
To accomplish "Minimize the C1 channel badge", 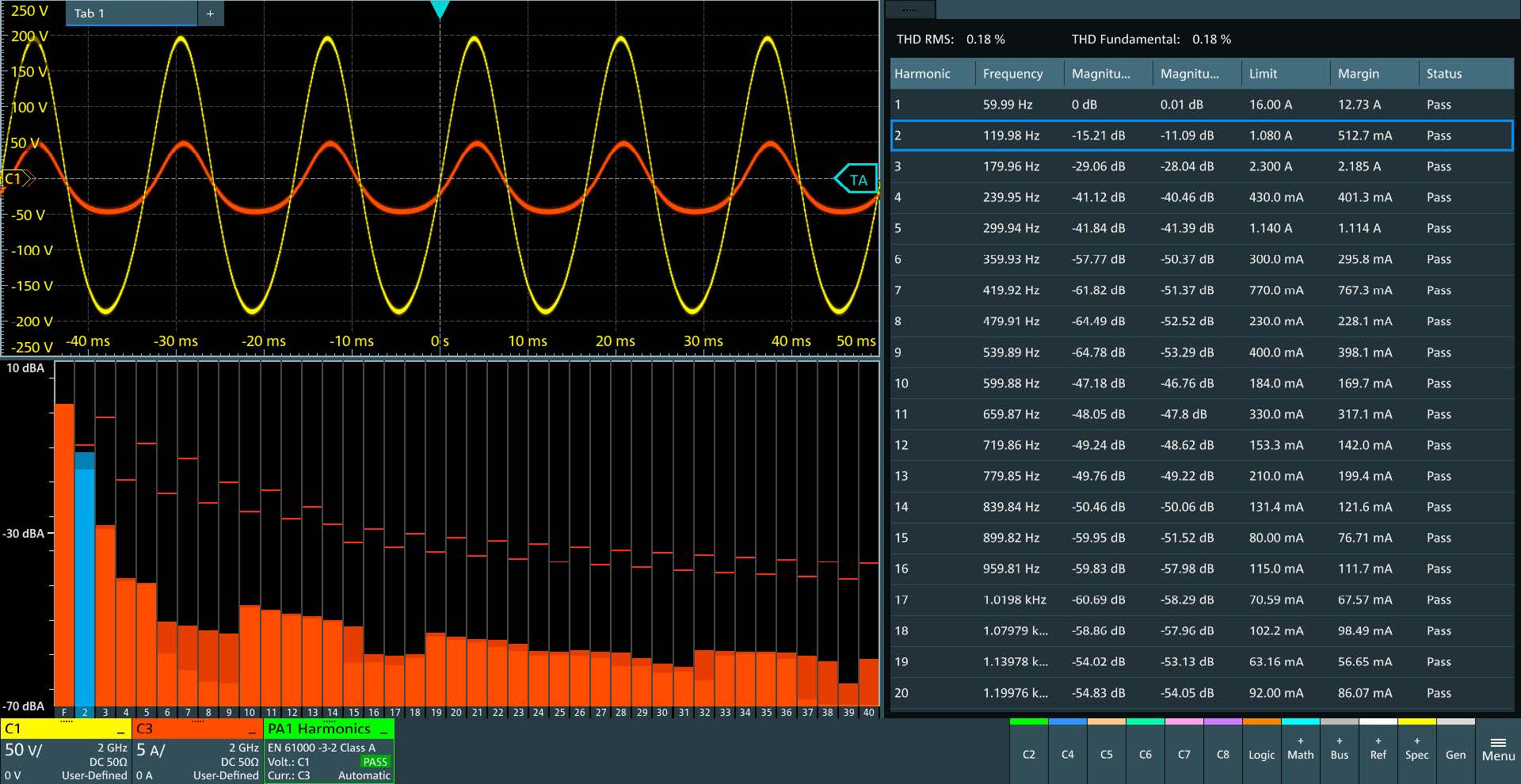I will pos(120,729).
